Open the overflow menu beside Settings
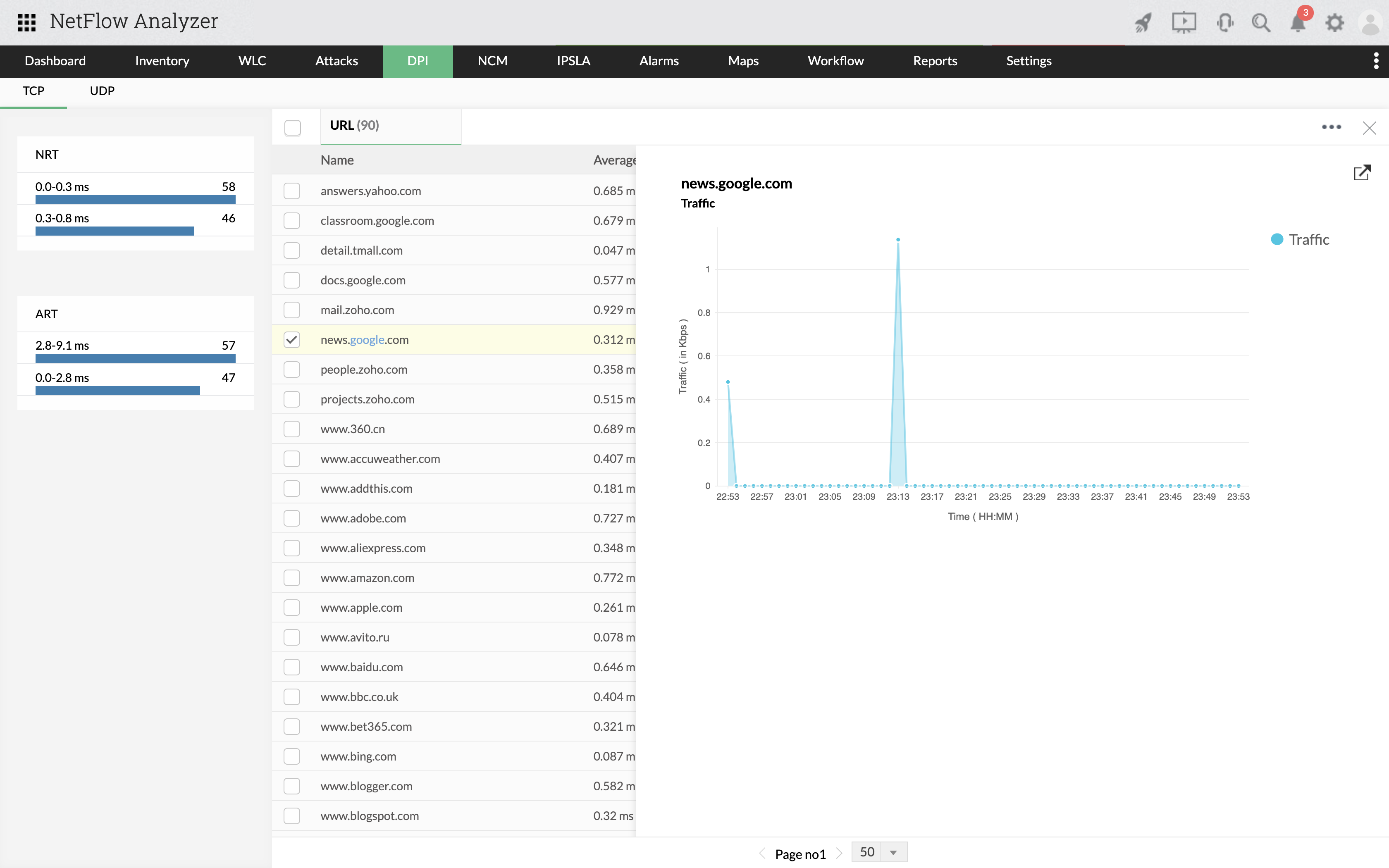 click(x=1376, y=61)
